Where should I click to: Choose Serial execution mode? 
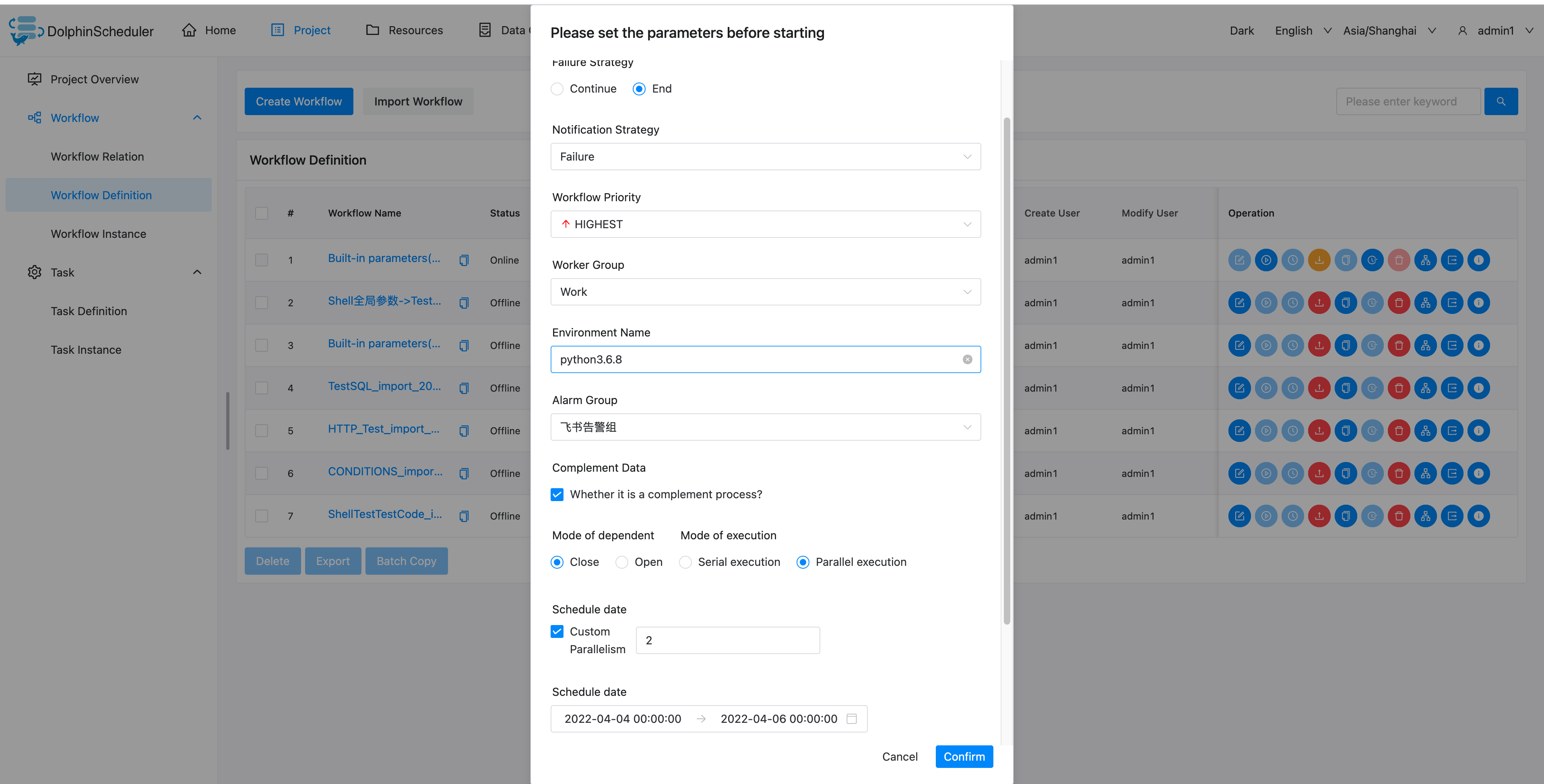coord(685,561)
